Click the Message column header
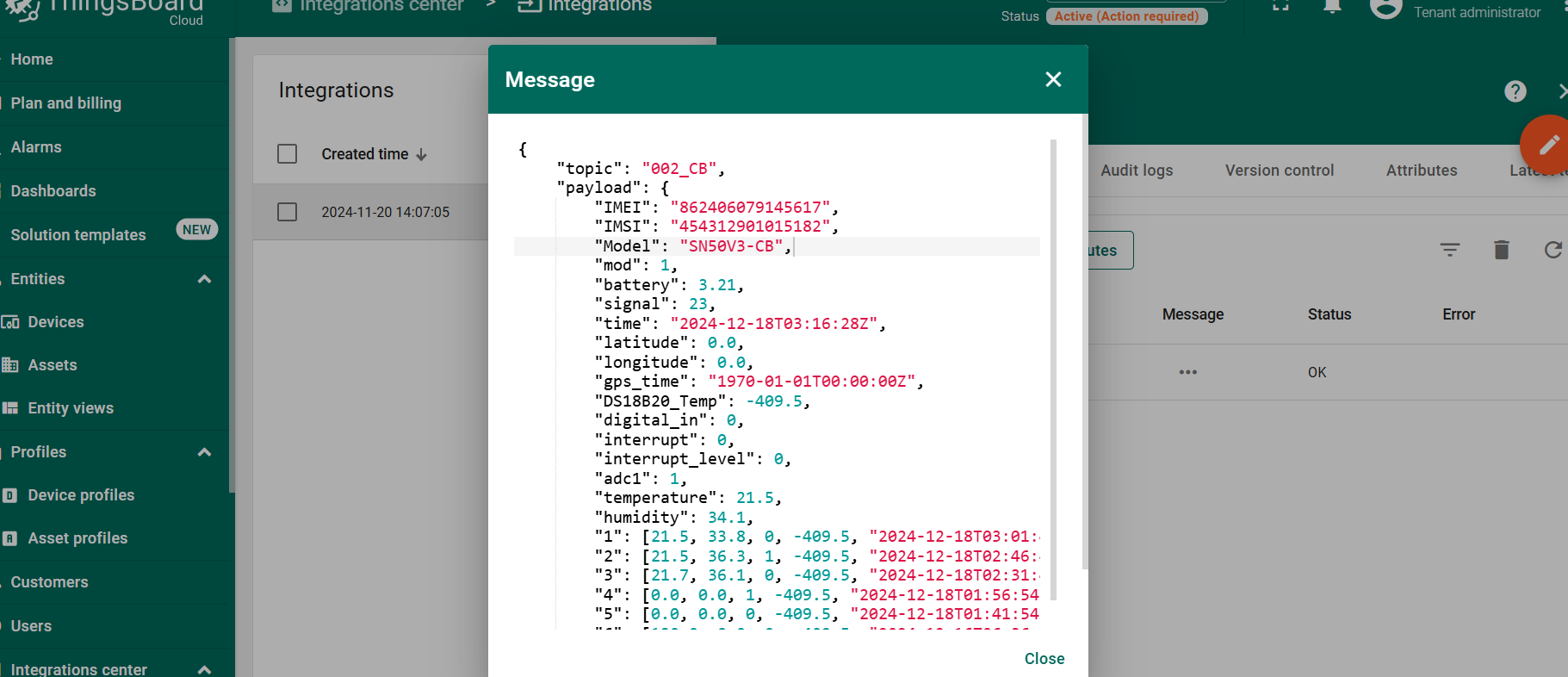 tap(1193, 314)
